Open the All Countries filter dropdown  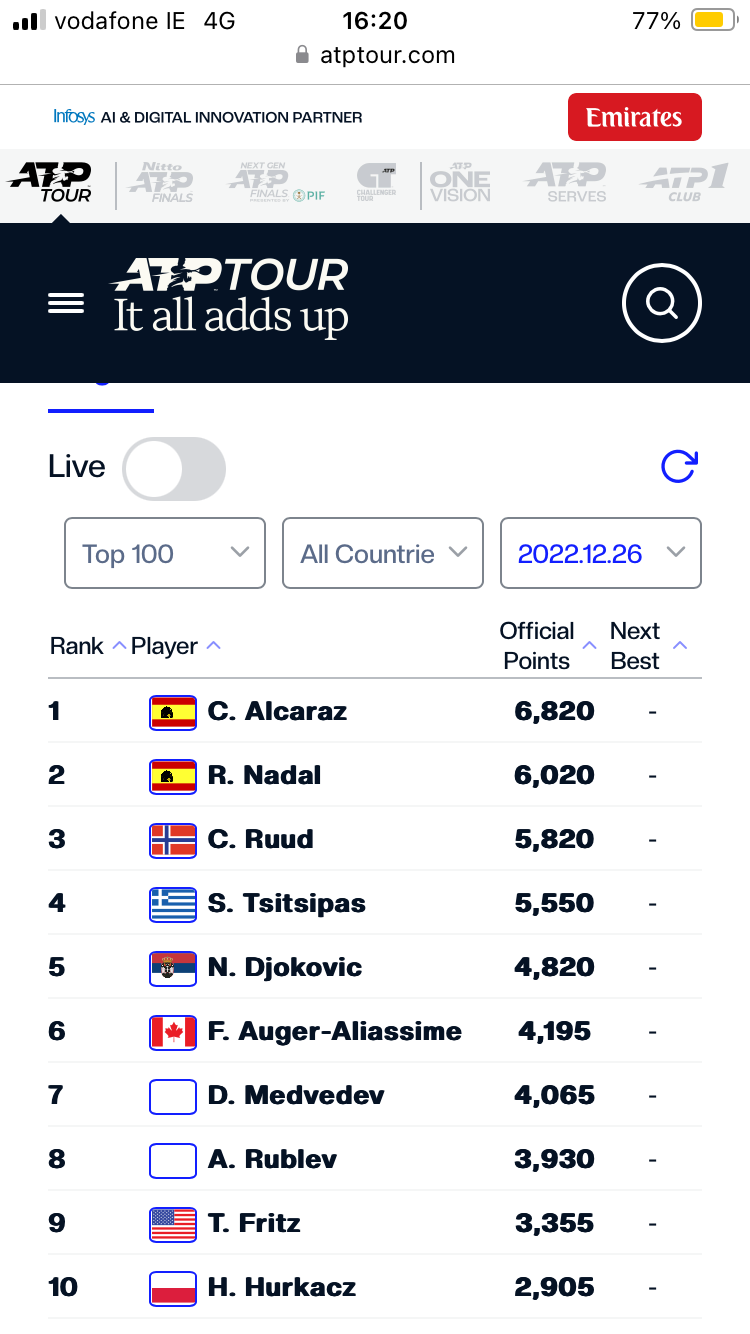point(383,553)
